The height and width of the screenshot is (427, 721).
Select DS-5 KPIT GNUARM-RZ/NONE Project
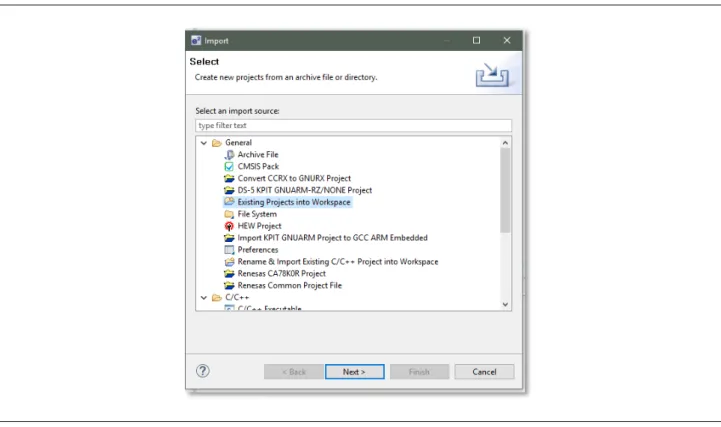(305, 190)
